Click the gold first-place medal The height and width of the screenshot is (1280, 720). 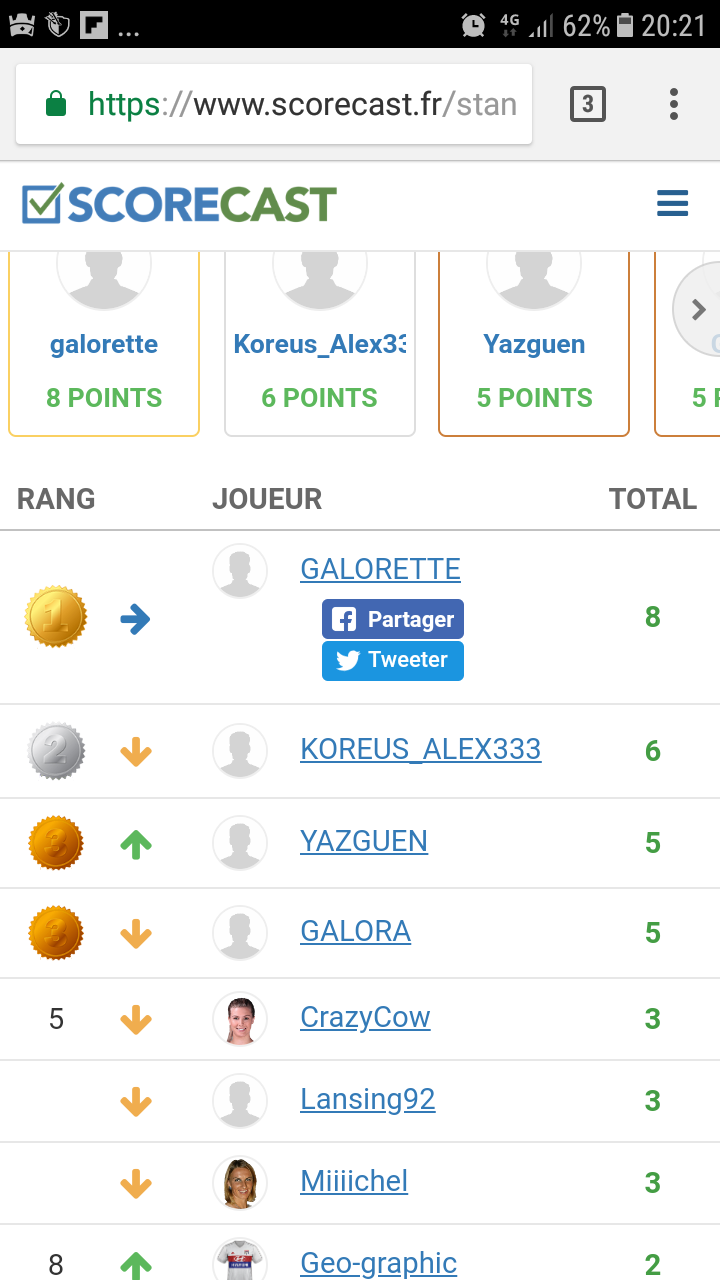point(56,617)
